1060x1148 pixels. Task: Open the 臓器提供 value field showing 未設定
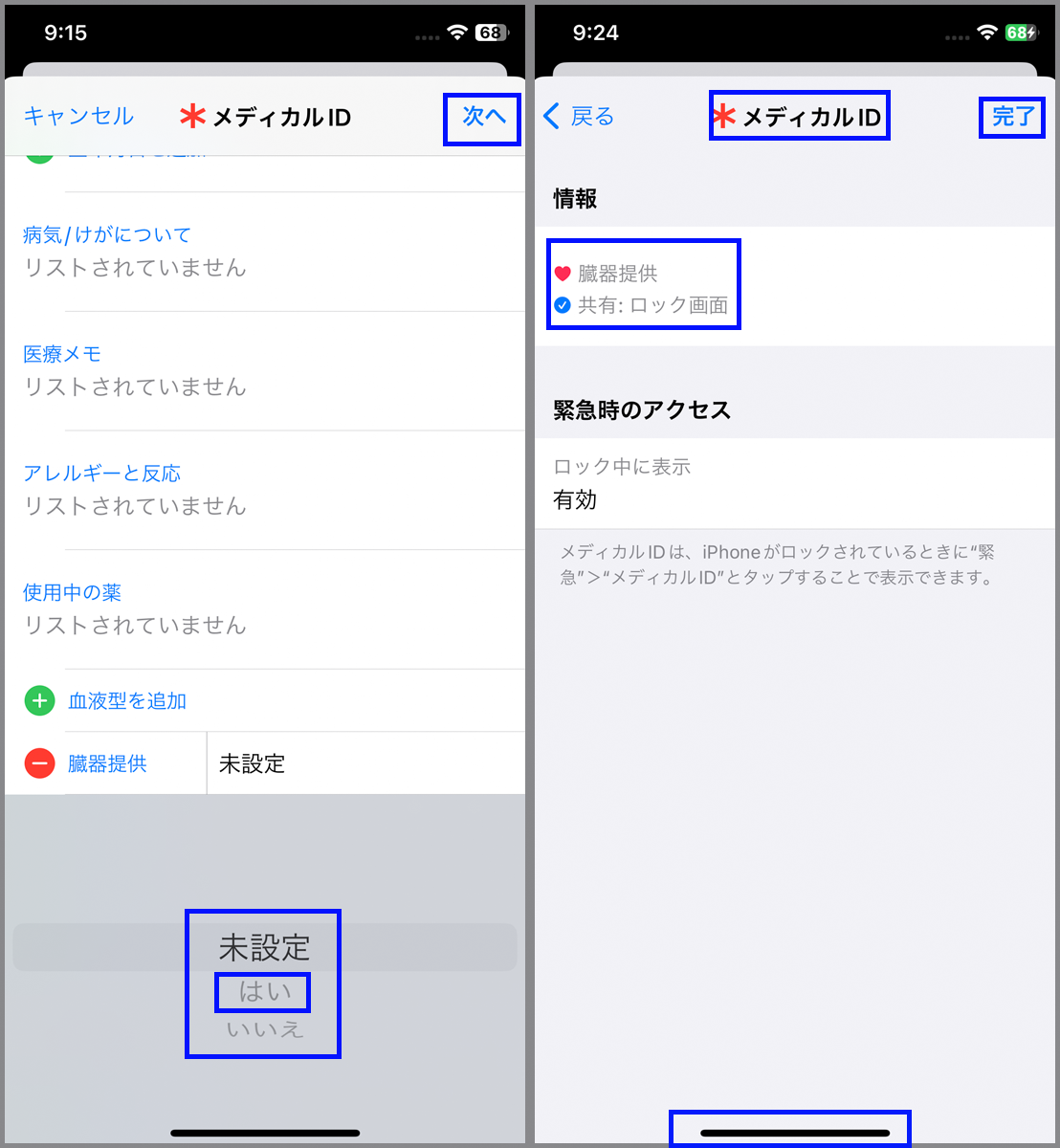(366, 763)
